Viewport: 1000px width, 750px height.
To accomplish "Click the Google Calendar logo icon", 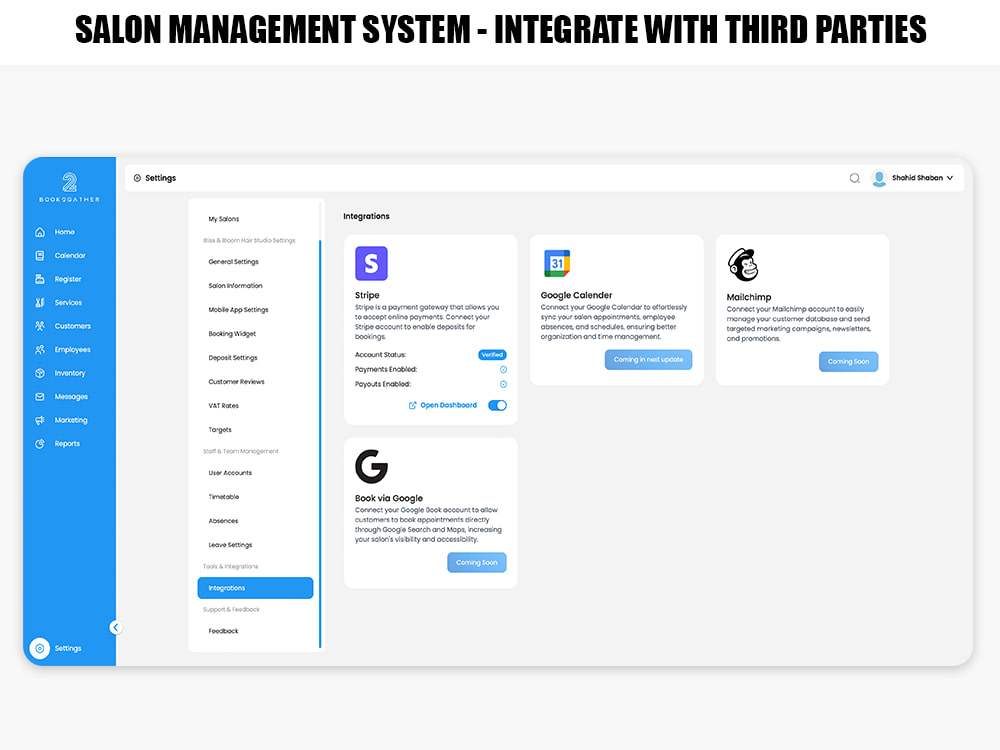I will pyautogui.click(x=557, y=263).
